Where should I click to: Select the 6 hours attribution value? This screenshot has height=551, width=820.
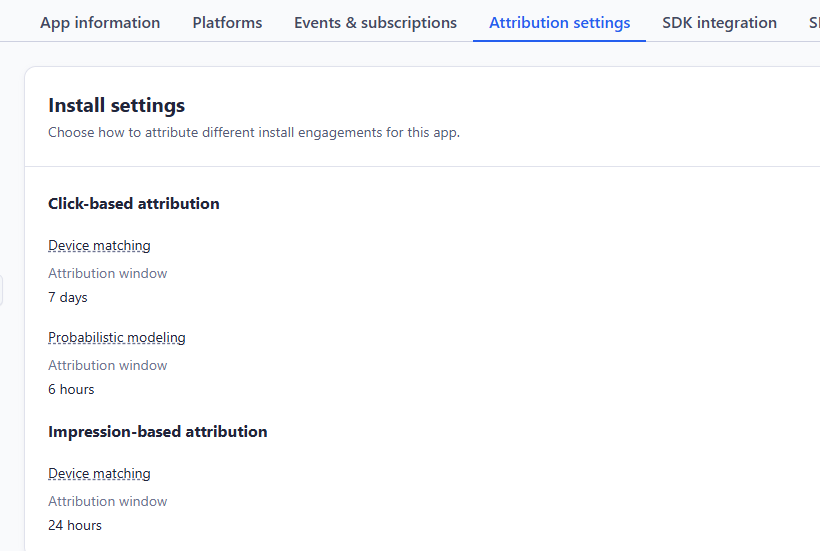pyautogui.click(x=71, y=389)
